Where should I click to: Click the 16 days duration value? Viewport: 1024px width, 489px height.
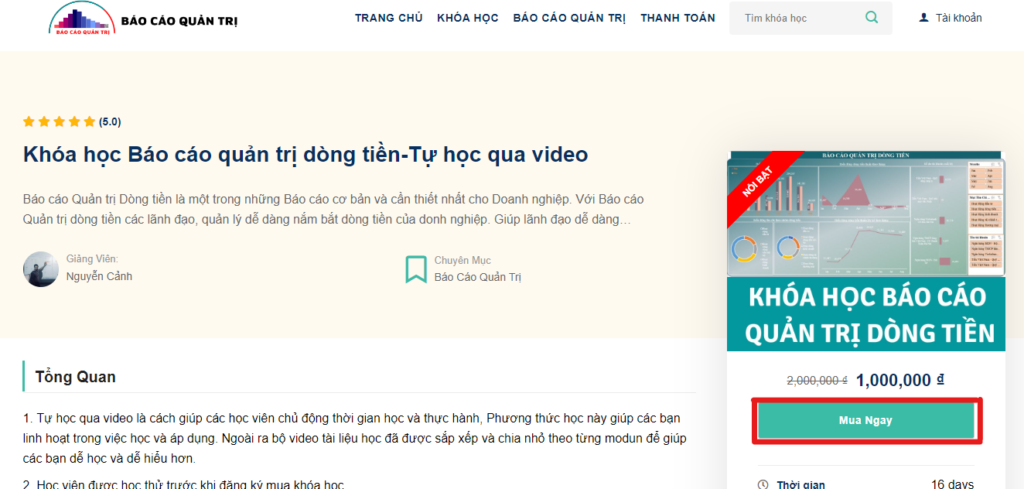(952, 485)
